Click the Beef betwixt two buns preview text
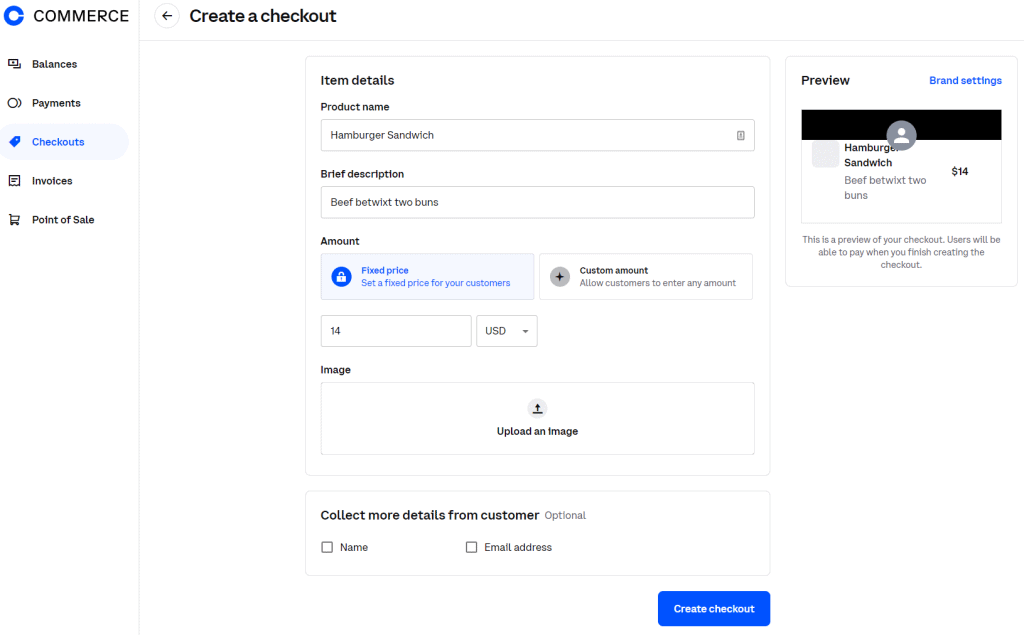 885,187
